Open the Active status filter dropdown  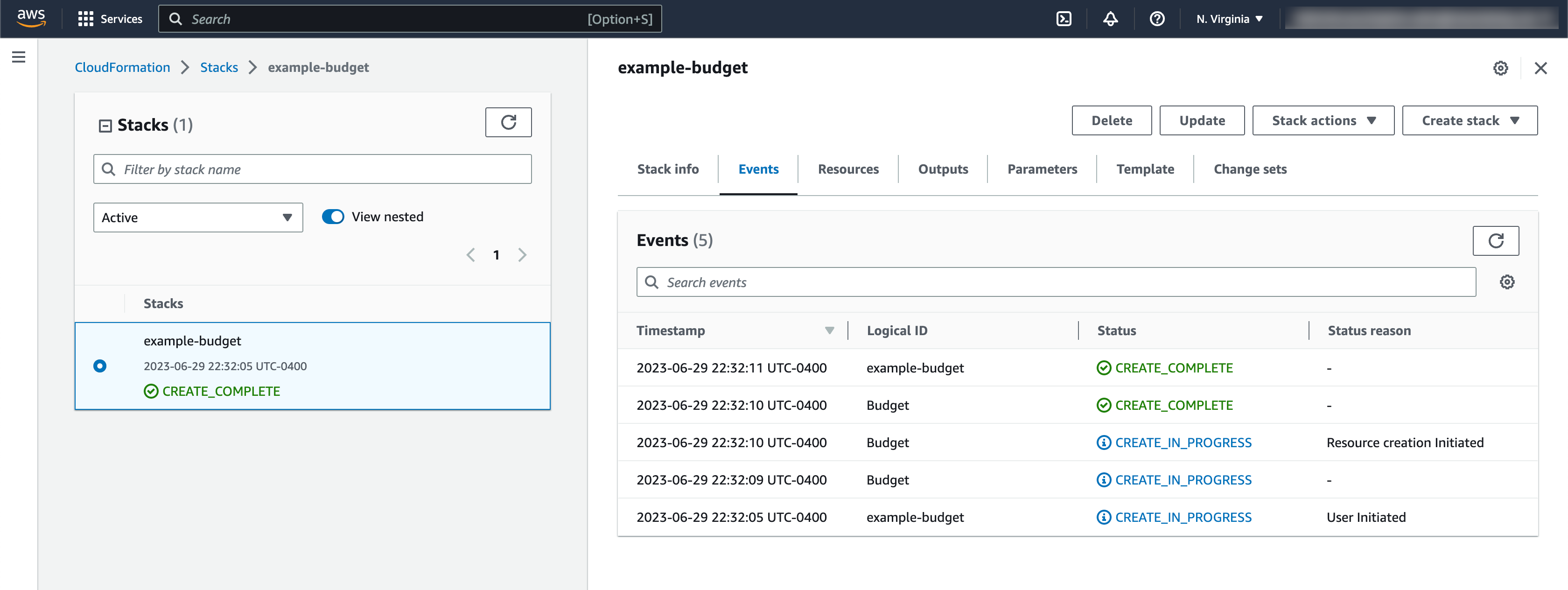(x=198, y=218)
